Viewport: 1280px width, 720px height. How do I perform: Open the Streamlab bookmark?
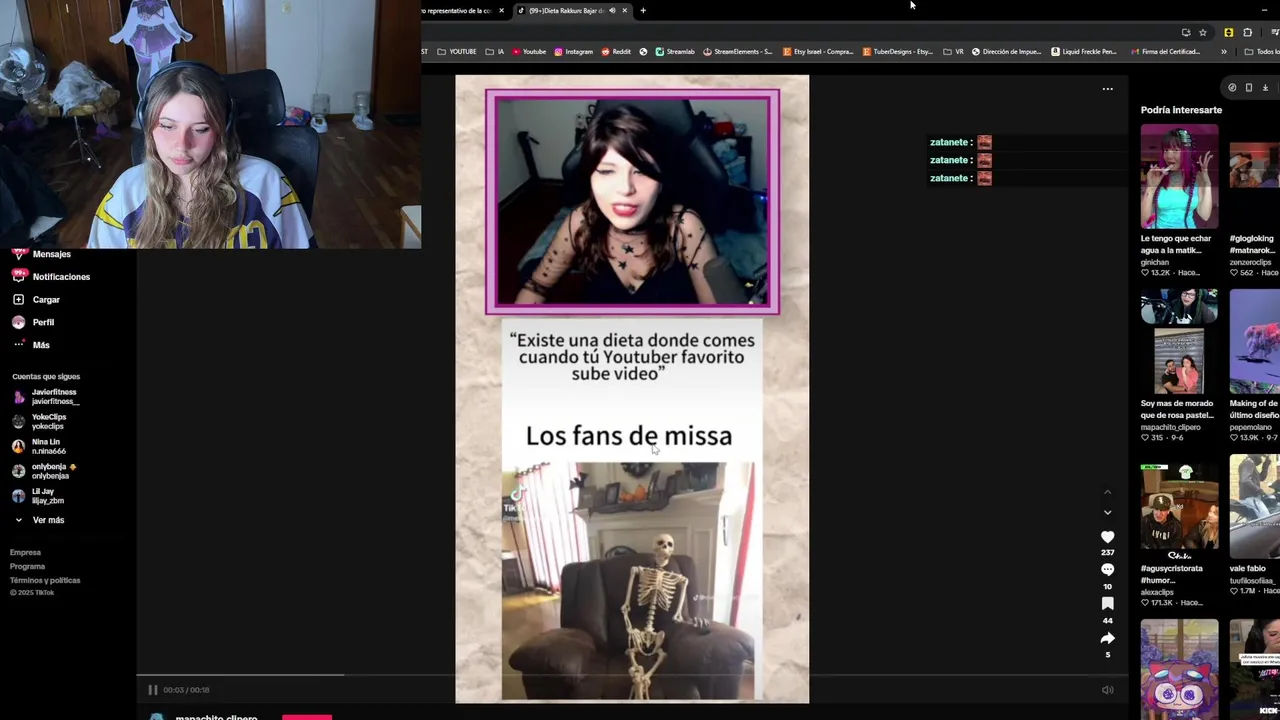675,51
